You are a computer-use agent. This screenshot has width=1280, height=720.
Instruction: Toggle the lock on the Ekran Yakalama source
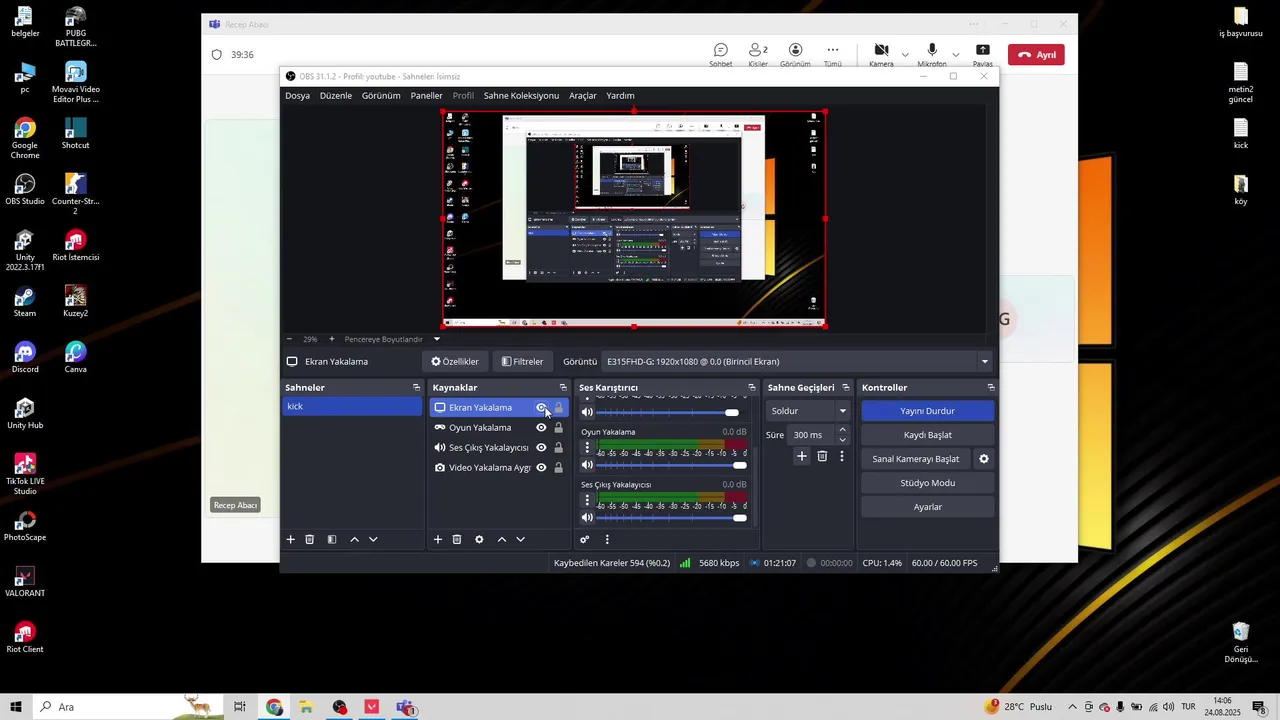point(559,408)
